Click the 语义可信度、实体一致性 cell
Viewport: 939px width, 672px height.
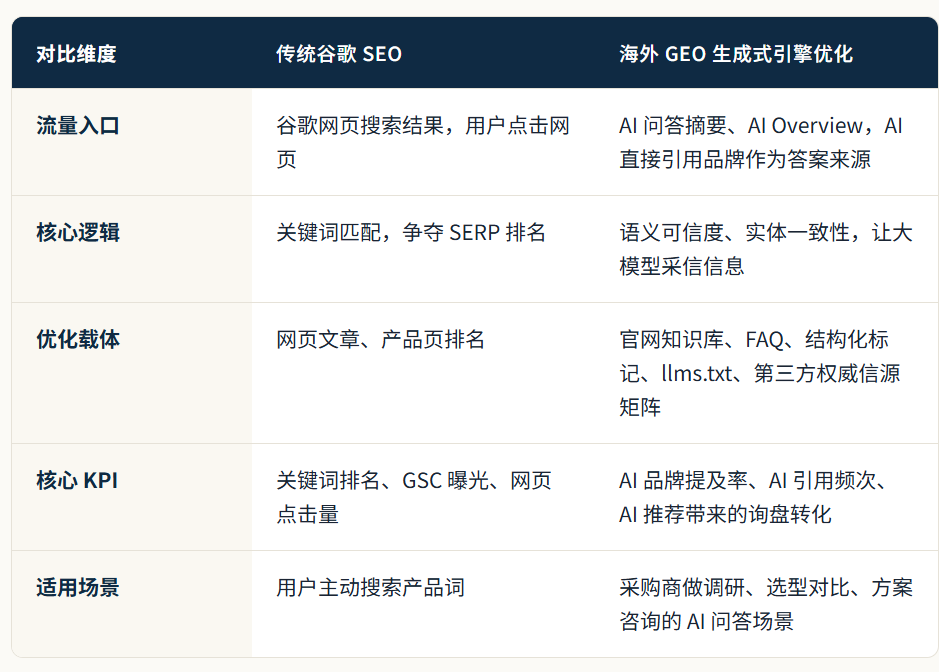tap(766, 249)
